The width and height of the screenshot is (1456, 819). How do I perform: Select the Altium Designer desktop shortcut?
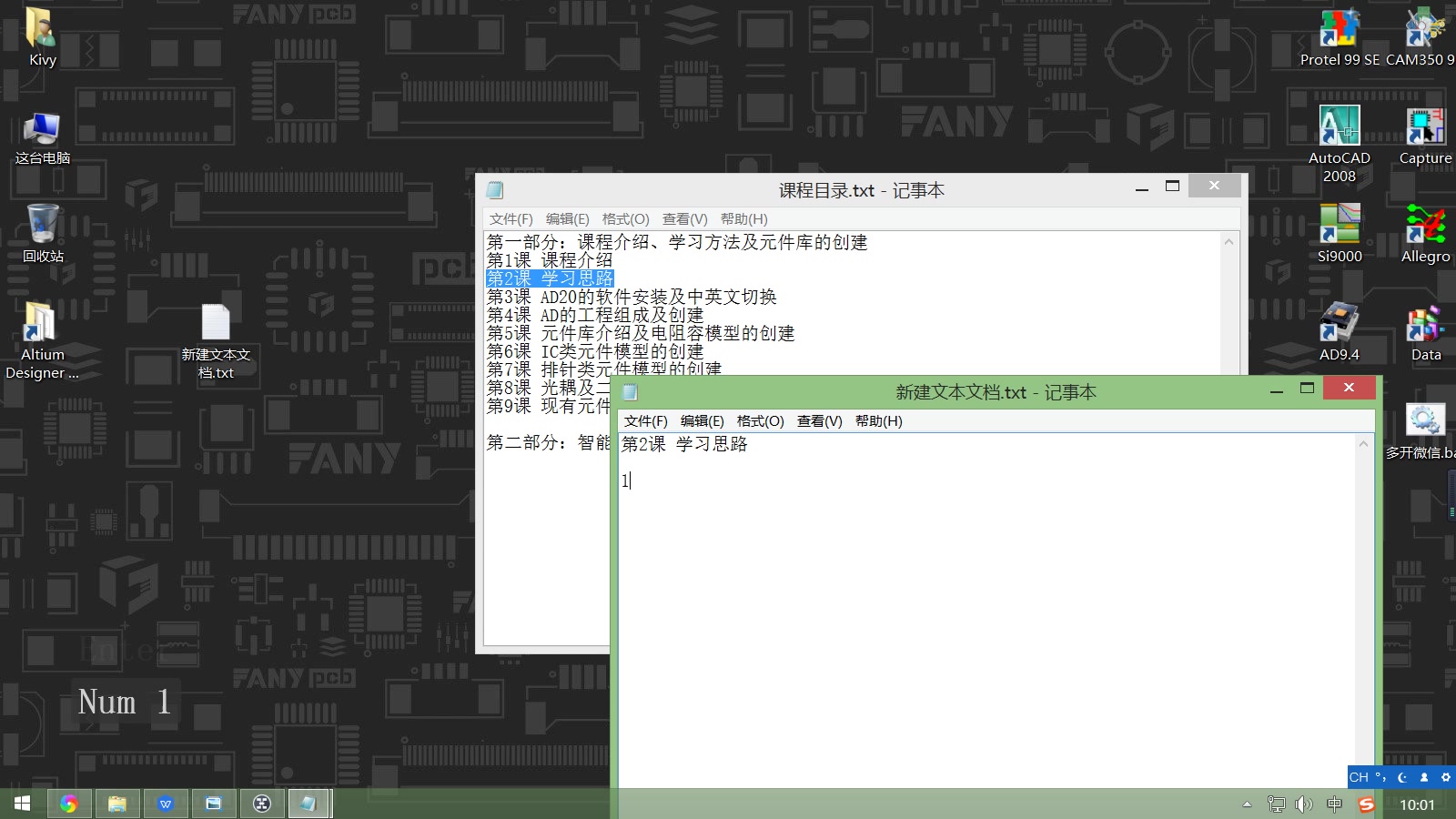(x=42, y=340)
